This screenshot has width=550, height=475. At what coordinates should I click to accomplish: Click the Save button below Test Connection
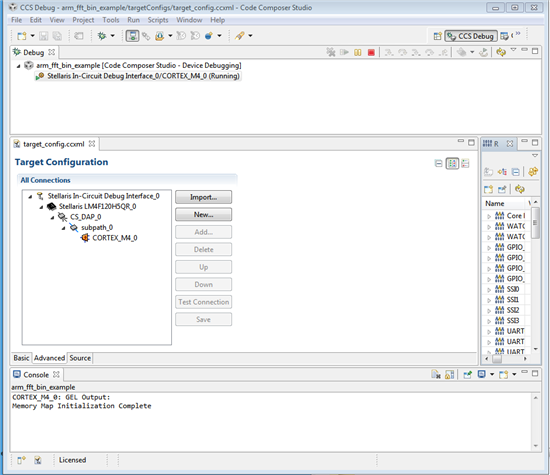tap(203, 320)
